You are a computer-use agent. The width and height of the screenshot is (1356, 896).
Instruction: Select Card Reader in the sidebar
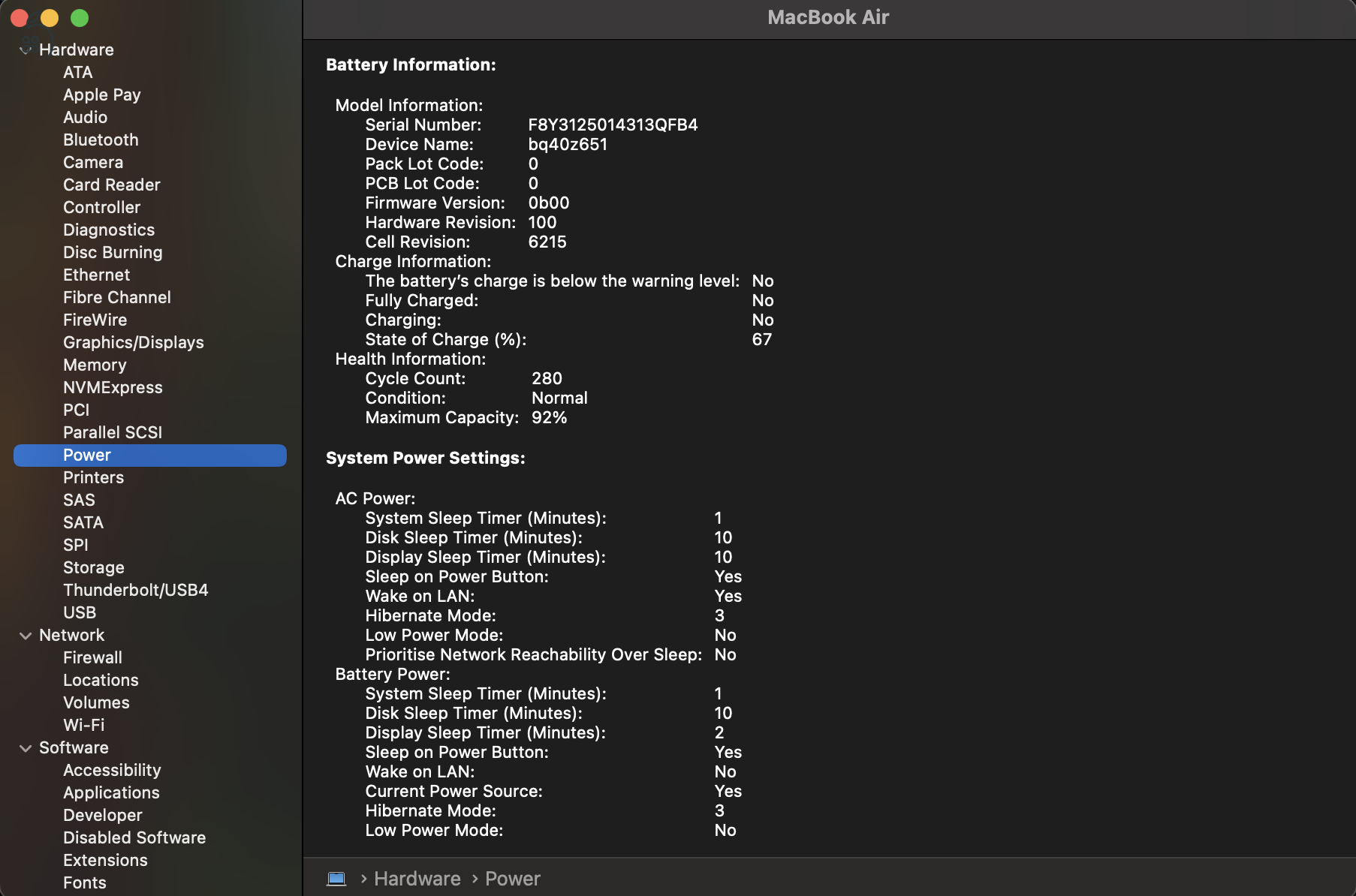(x=112, y=185)
